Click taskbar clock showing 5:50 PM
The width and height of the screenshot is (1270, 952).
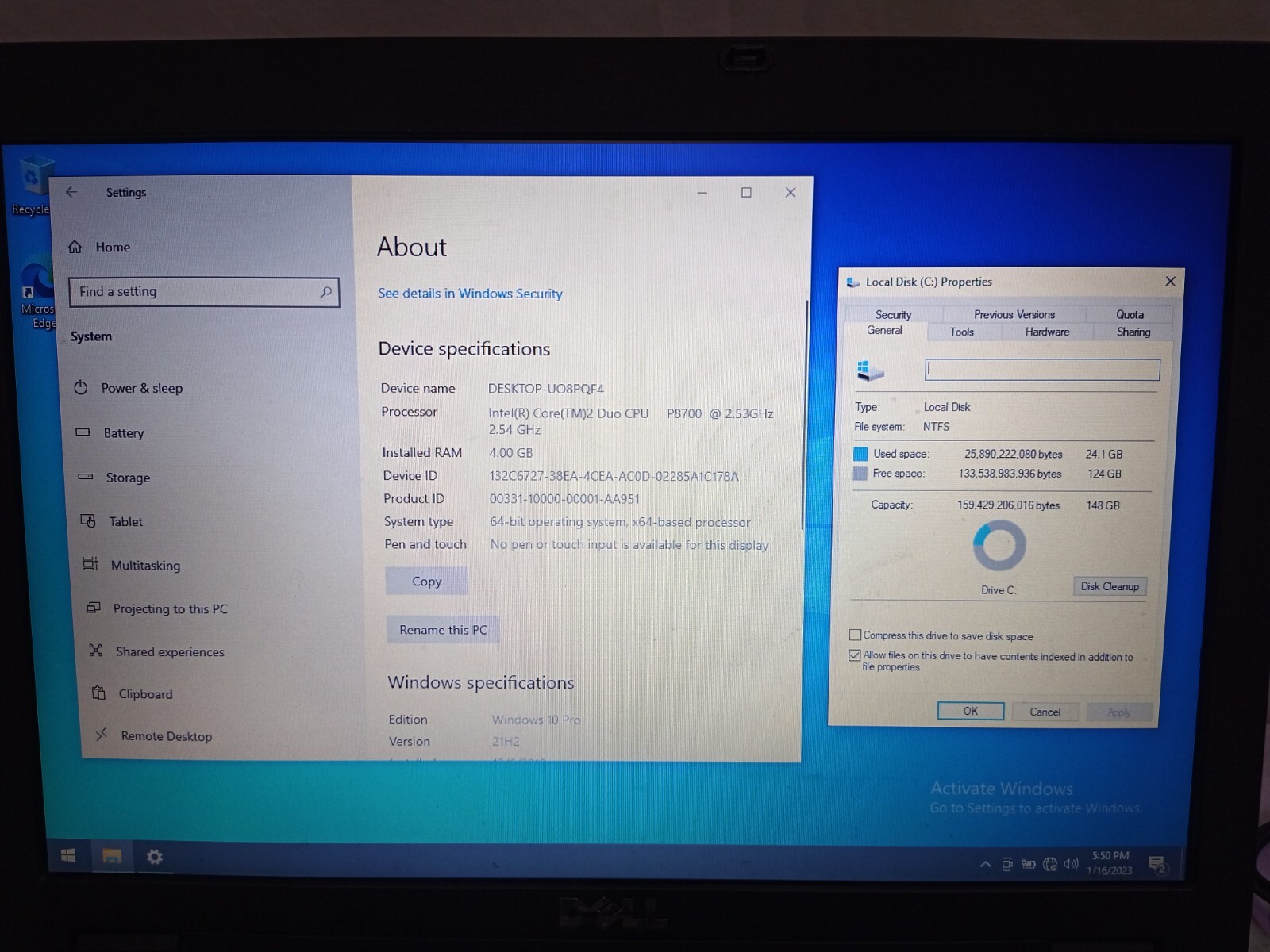pyautogui.click(x=1110, y=862)
